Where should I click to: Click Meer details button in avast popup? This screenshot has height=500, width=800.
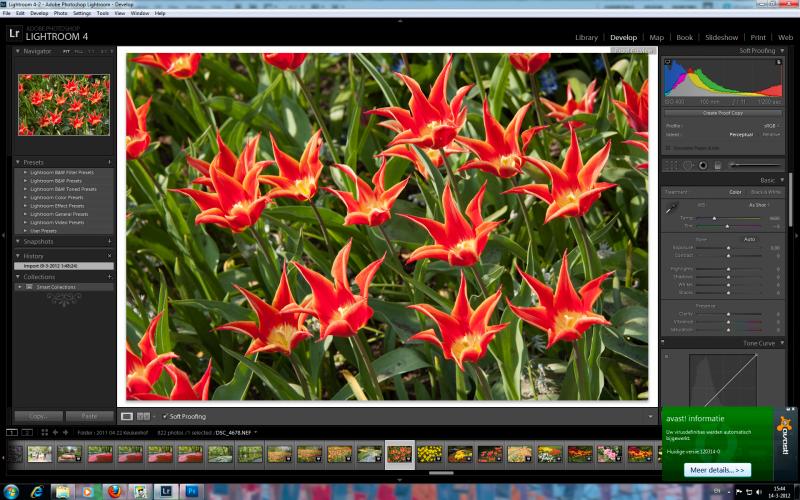pos(717,470)
